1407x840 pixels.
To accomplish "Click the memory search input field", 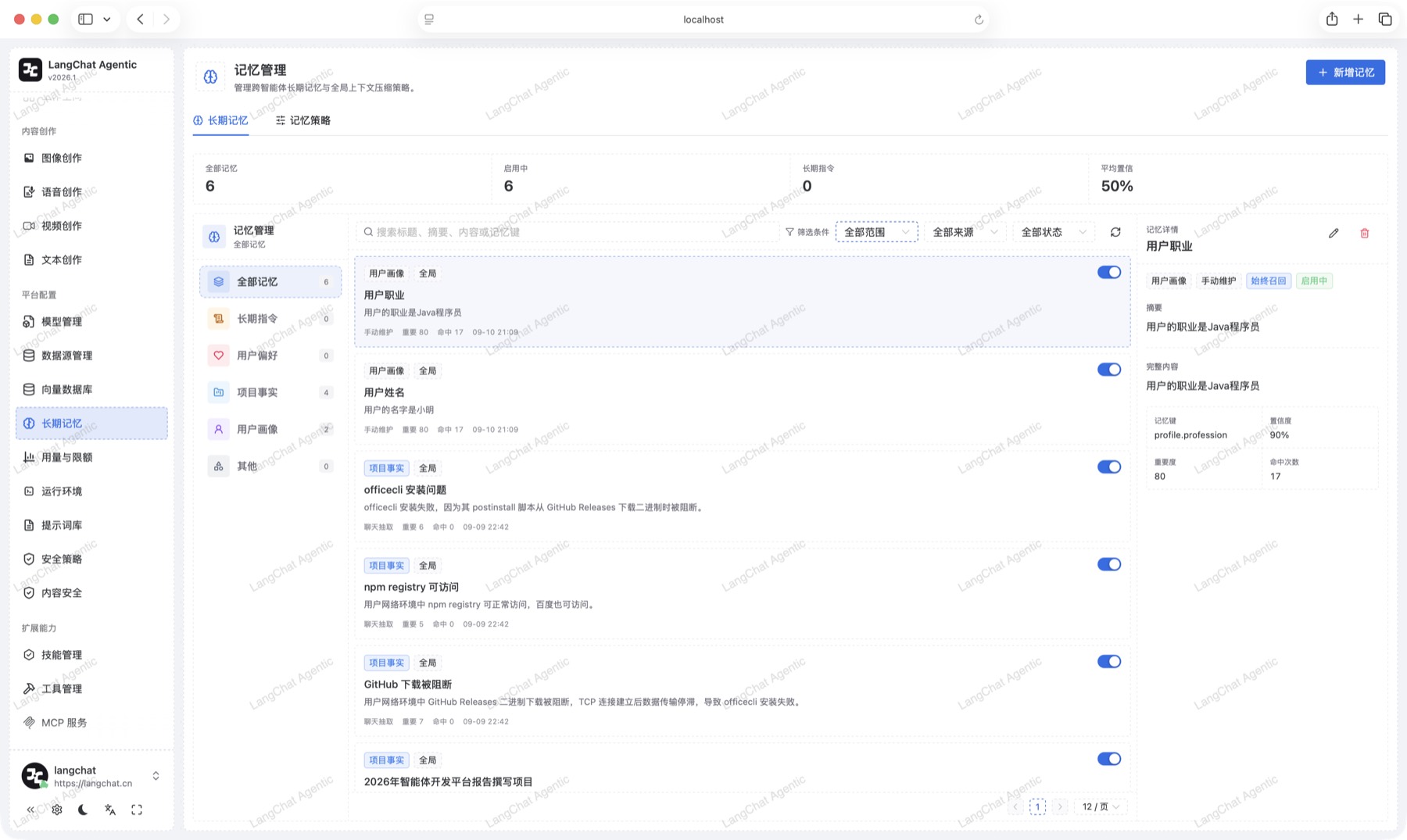I will coord(568,232).
